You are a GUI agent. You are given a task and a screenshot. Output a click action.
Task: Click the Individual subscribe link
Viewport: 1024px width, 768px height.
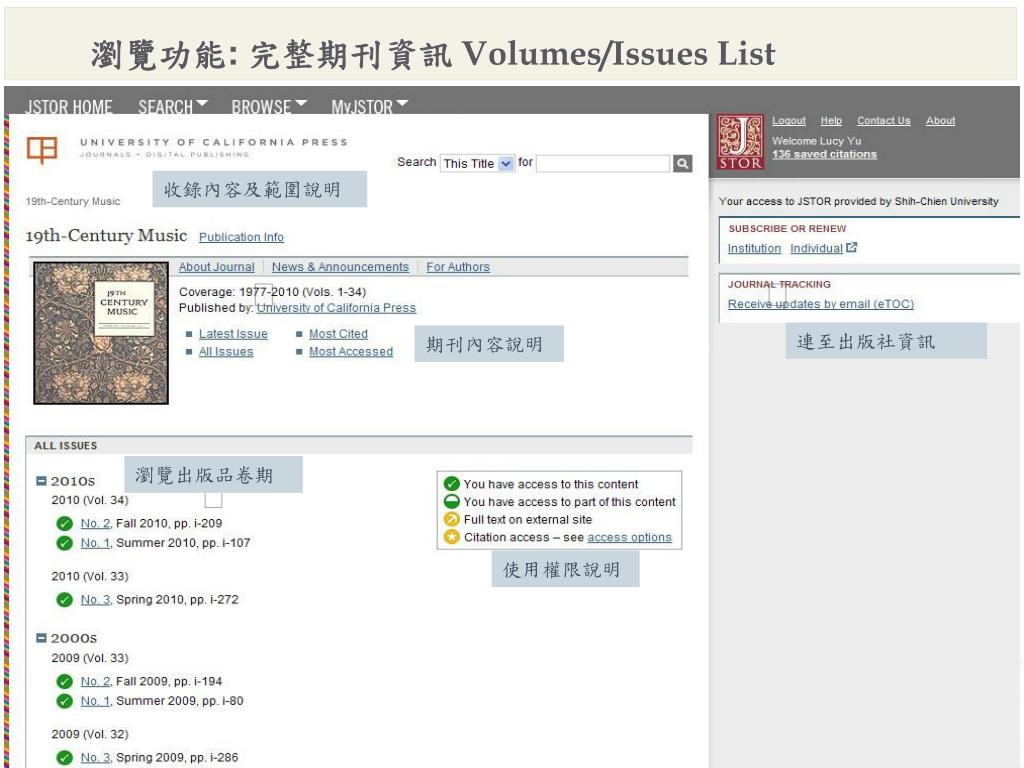816,248
